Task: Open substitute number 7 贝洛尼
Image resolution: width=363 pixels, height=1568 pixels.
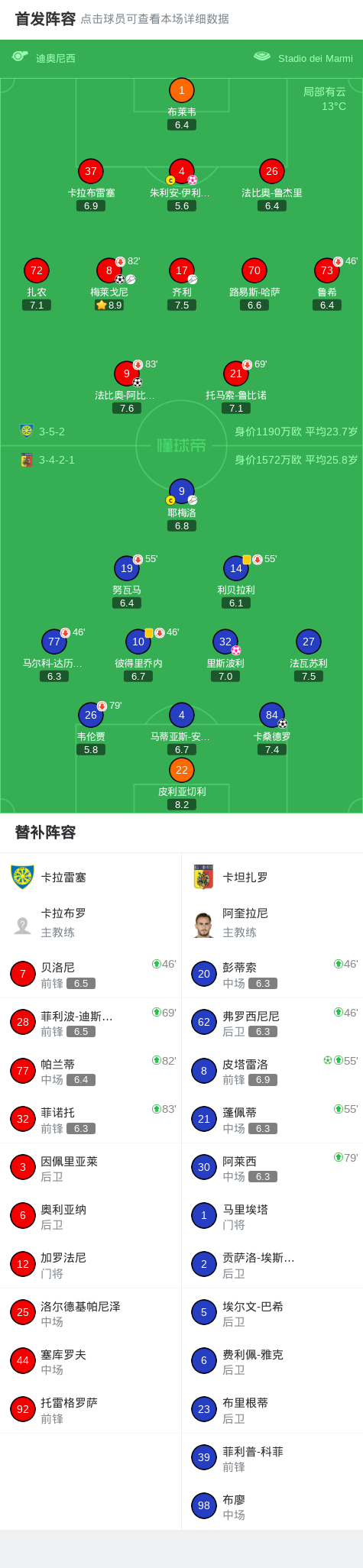Action: pos(90,974)
